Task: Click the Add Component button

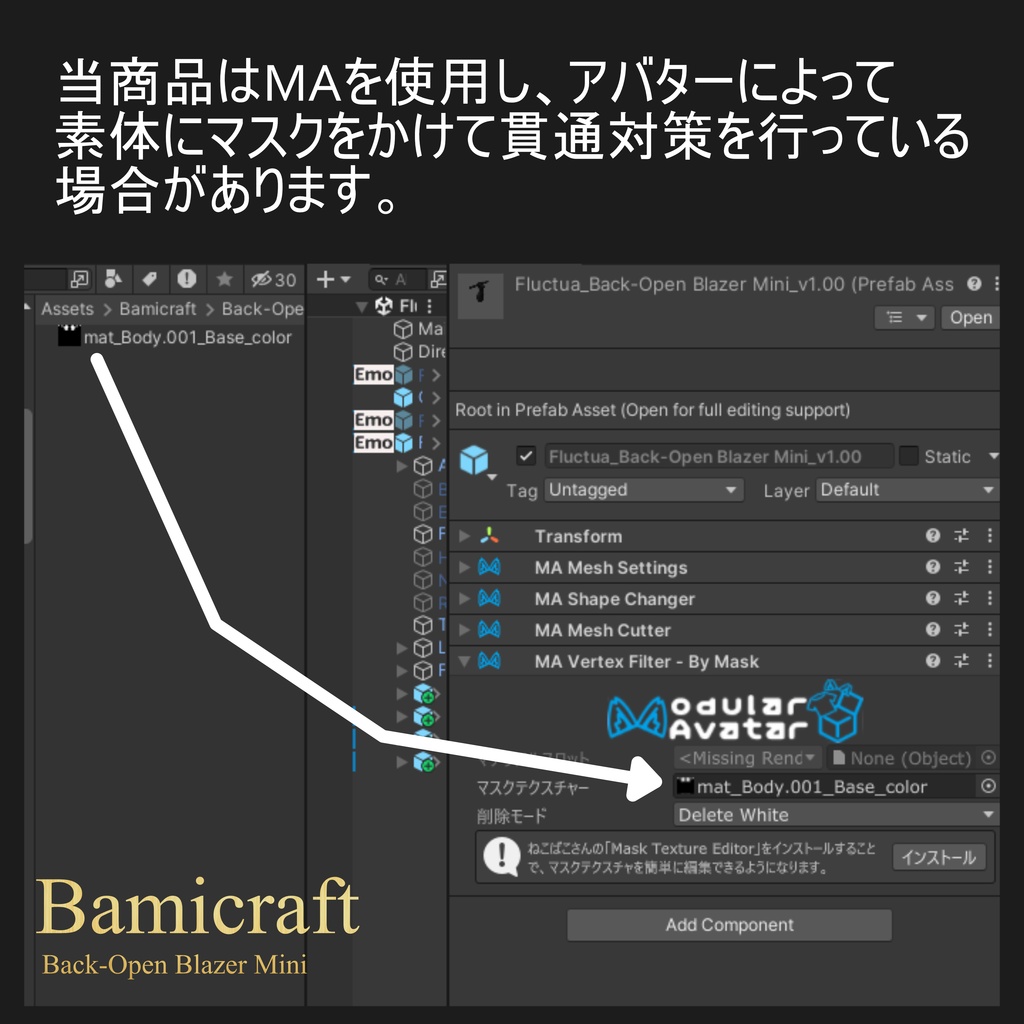Action: pos(729,925)
